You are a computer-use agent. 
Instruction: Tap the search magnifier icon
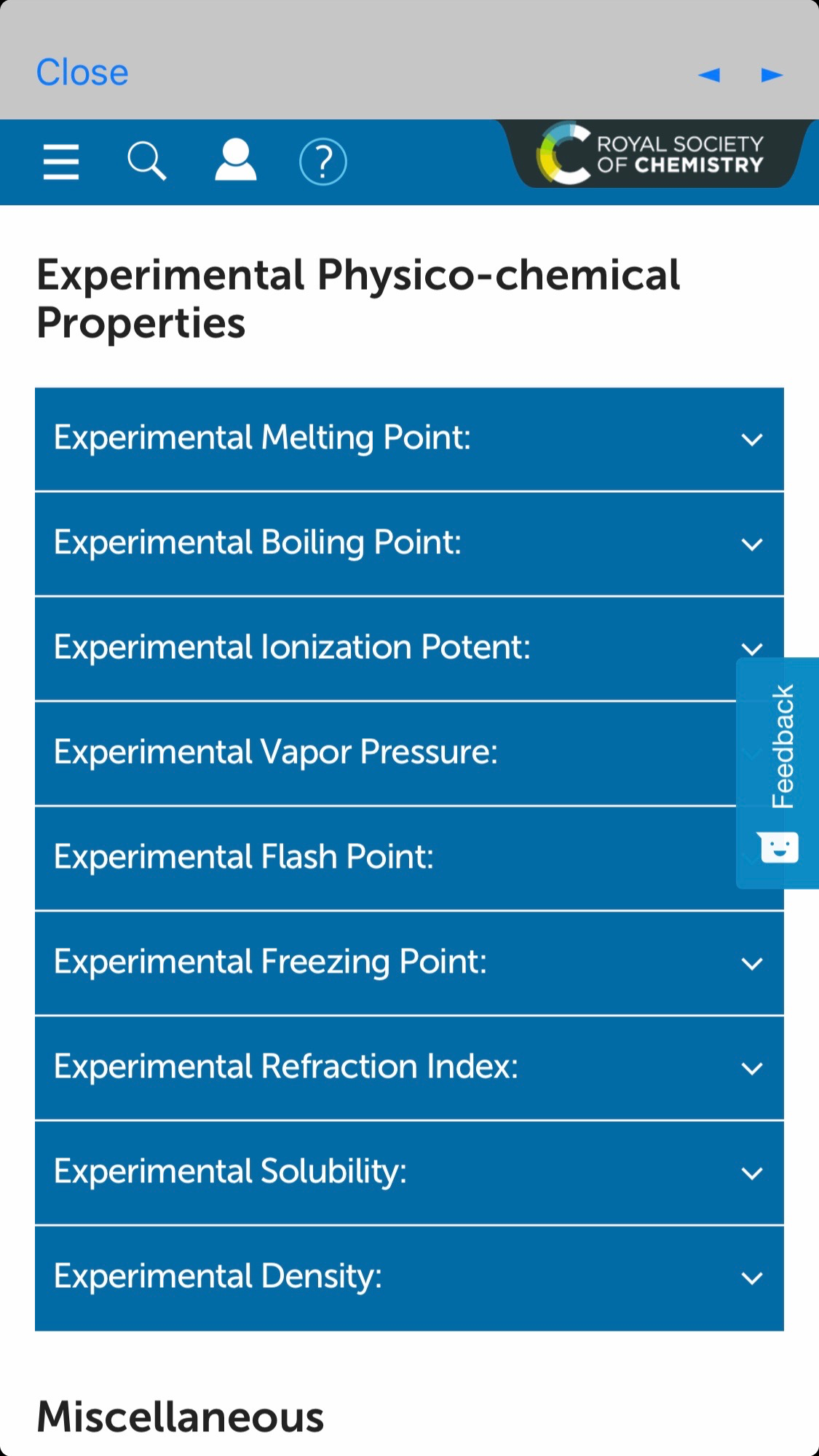pyautogui.click(x=146, y=161)
